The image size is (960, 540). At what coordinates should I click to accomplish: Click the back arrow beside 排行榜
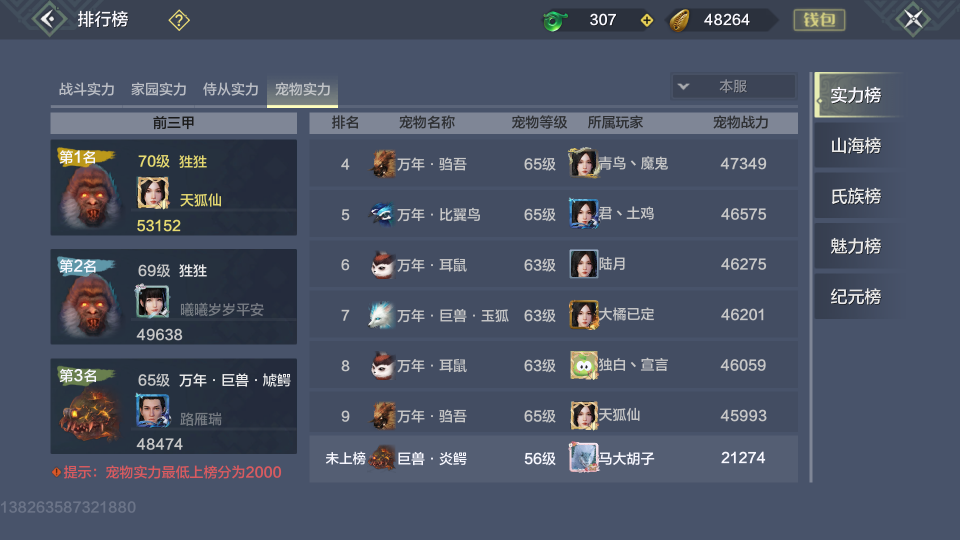pos(49,19)
